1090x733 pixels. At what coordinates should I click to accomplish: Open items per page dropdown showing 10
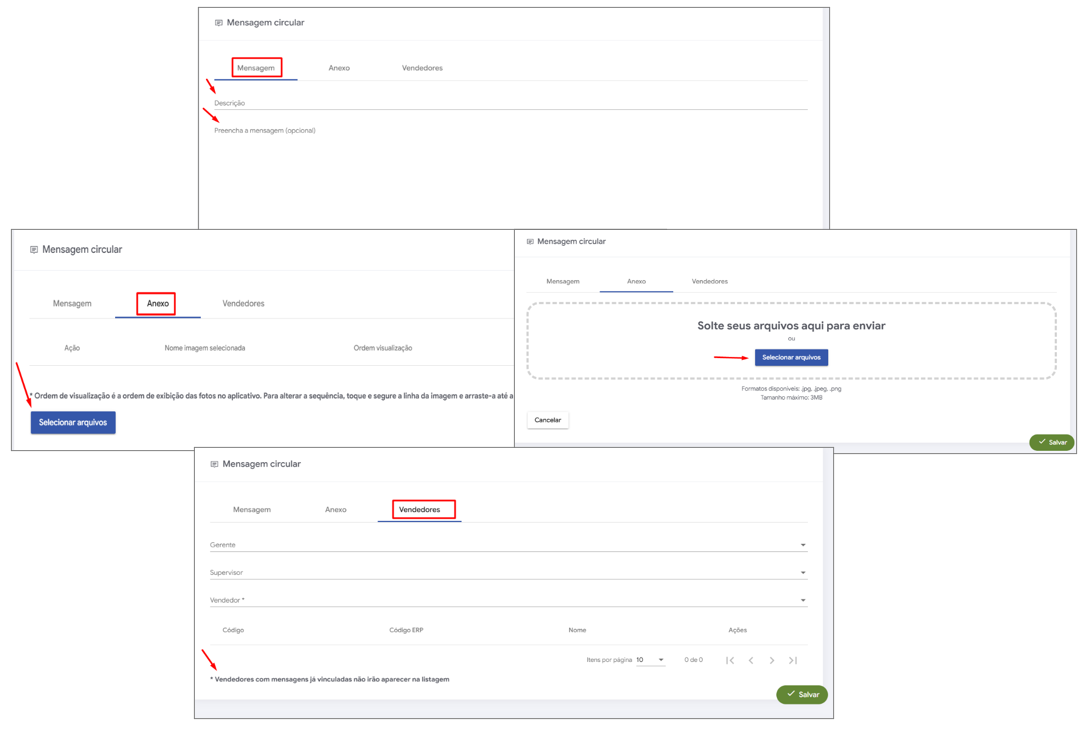pyautogui.click(x=650, y=660)
